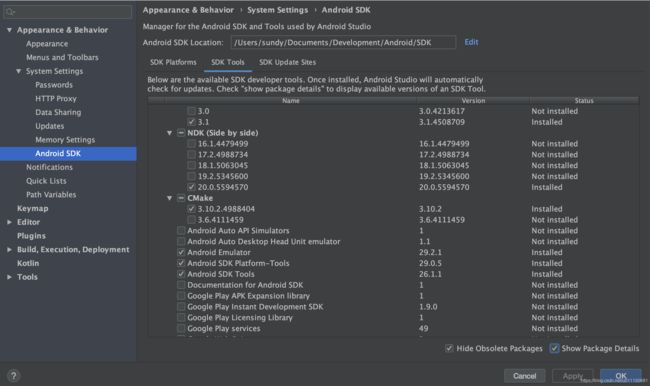Open the Quick Lists settings

coord(46,181)
